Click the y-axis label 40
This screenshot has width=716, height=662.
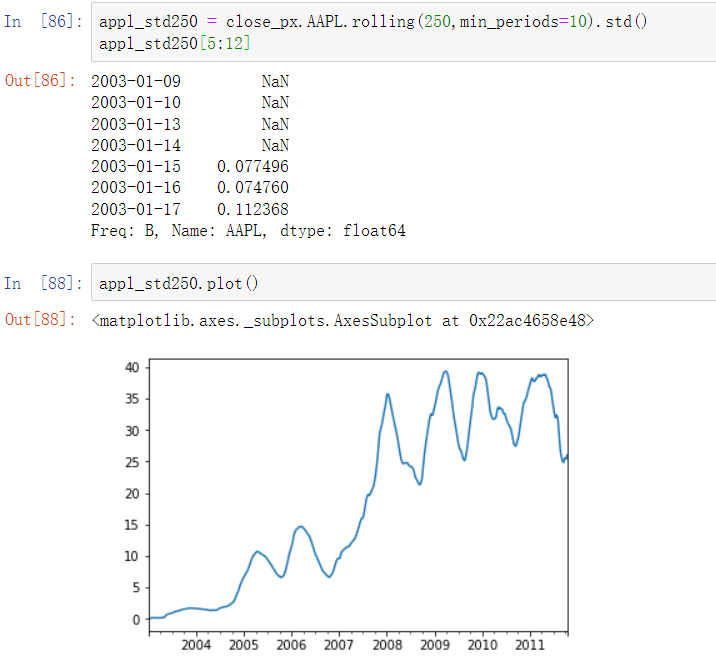[132, 367]
